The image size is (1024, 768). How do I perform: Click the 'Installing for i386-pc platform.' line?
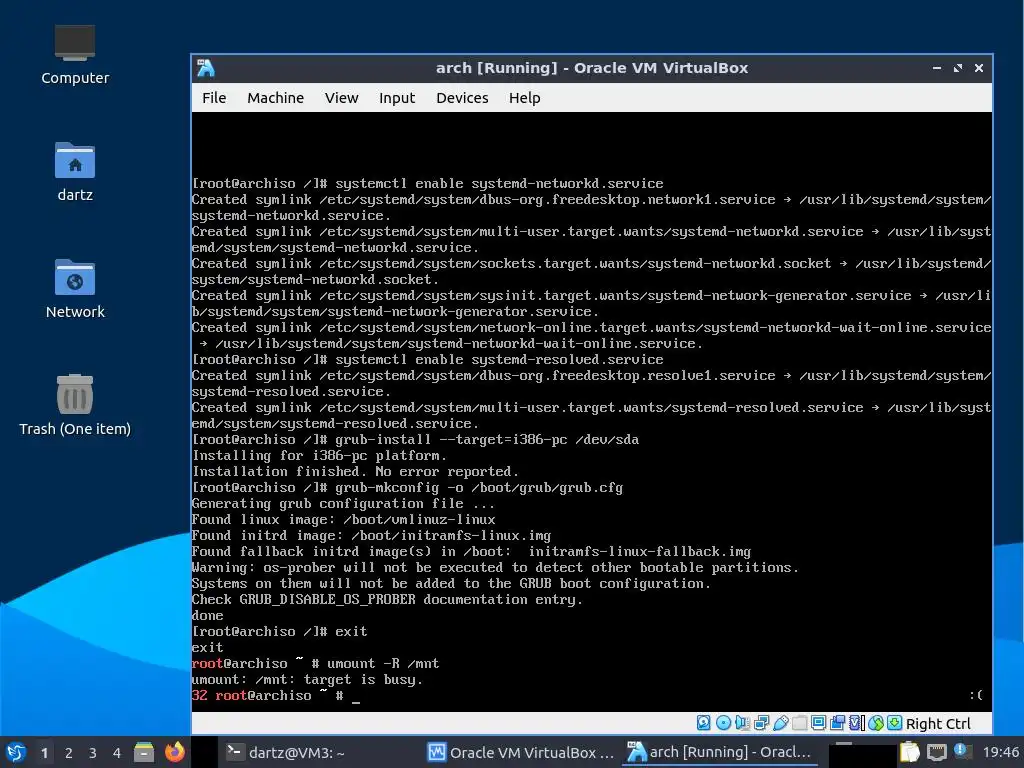click(319, 456)
